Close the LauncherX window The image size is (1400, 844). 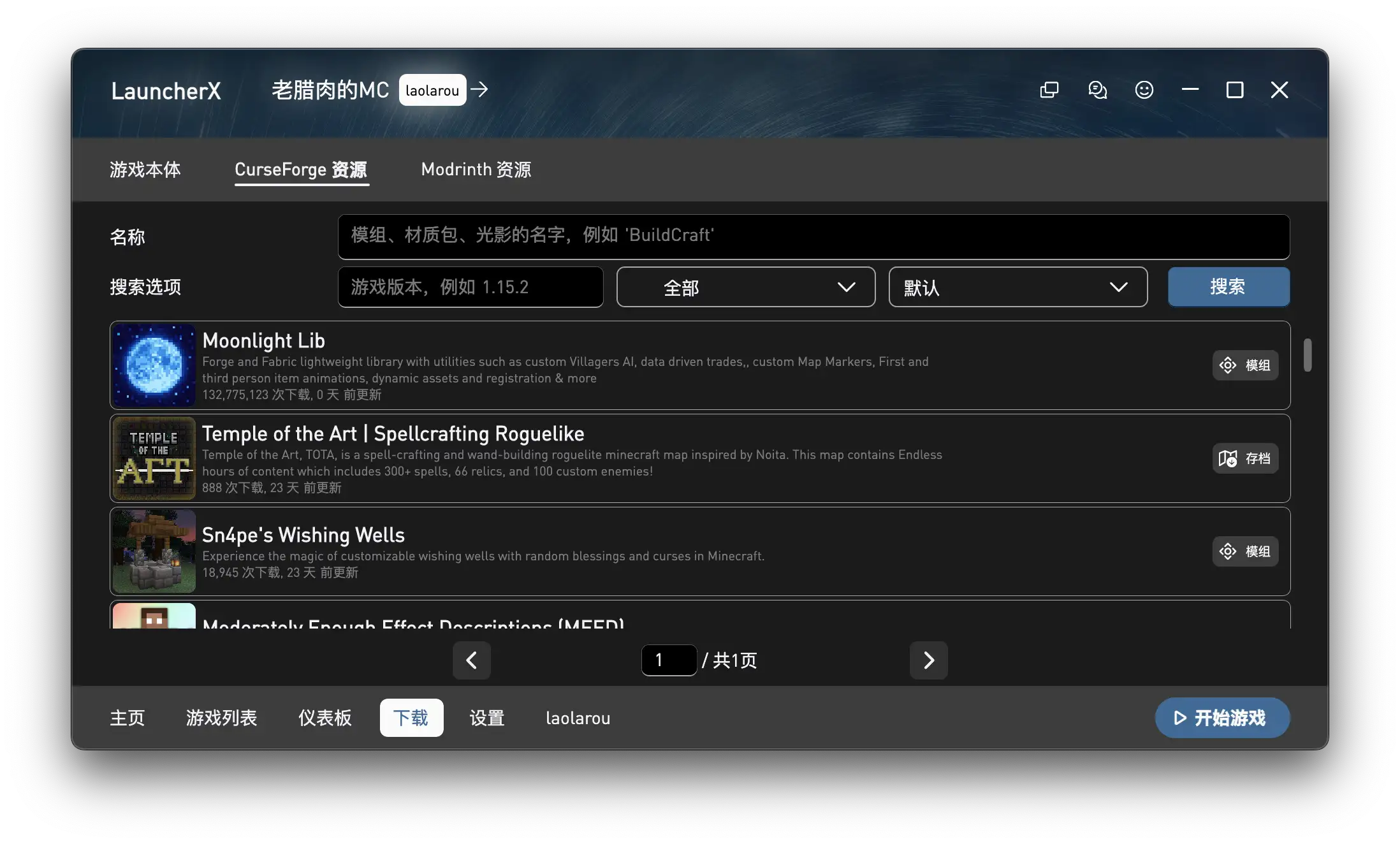[1280, 90]
